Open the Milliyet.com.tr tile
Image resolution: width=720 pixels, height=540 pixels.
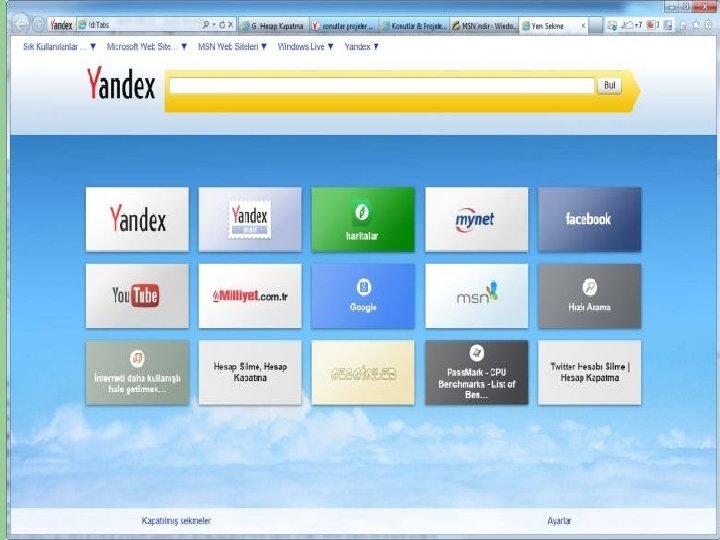click(x=250, y=296)
